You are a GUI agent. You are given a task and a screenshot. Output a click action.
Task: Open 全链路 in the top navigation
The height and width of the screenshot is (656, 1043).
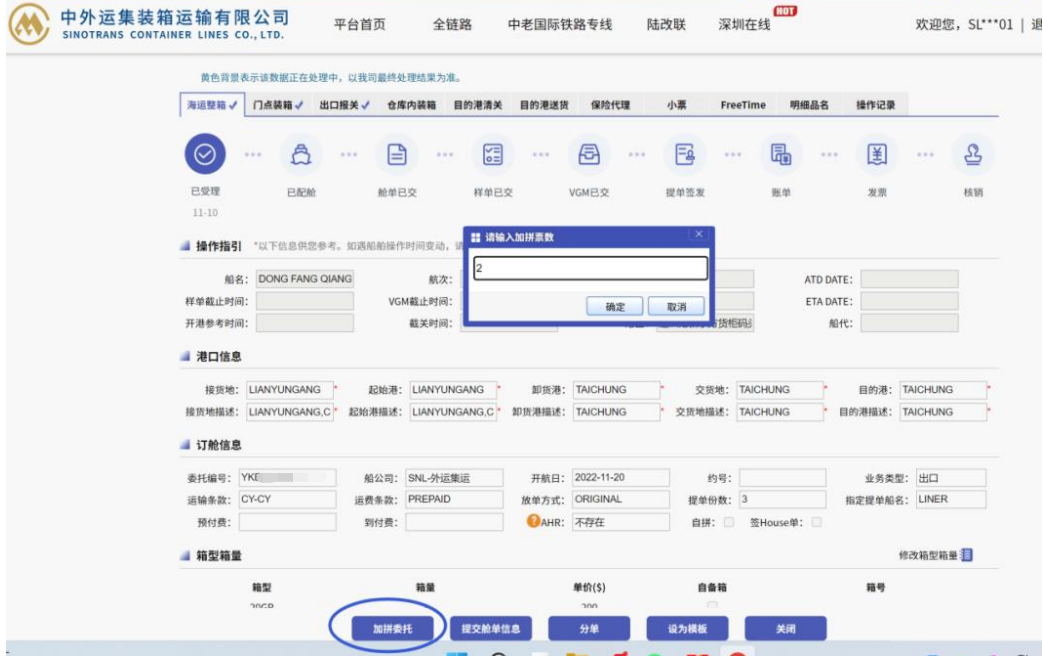(452, 25)
